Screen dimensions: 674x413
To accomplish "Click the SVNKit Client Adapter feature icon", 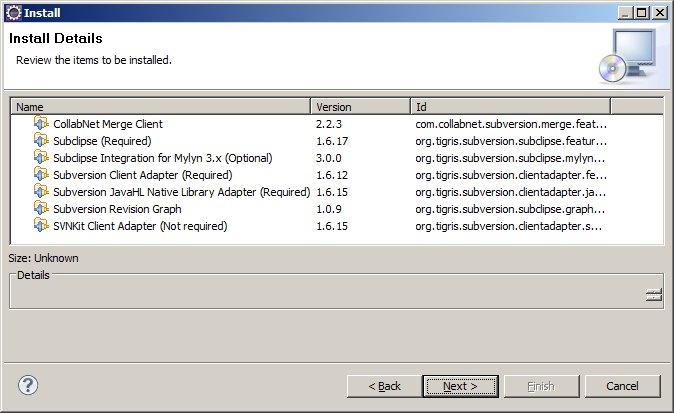I will [41, 226].
